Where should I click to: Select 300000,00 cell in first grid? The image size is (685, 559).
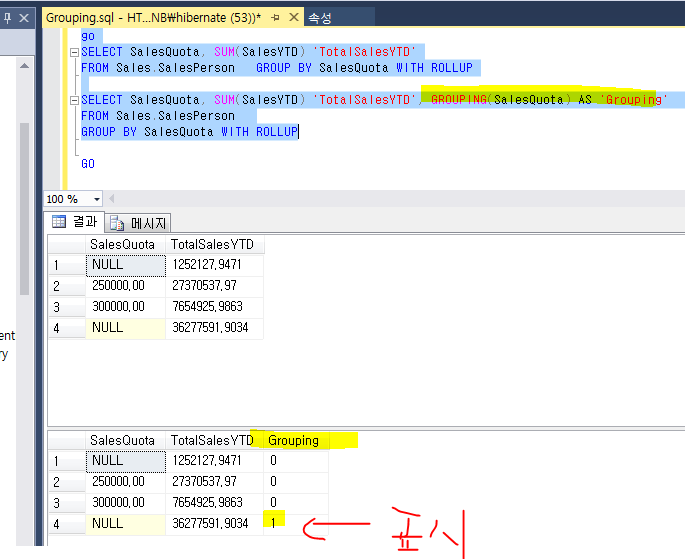coord(126,307)
